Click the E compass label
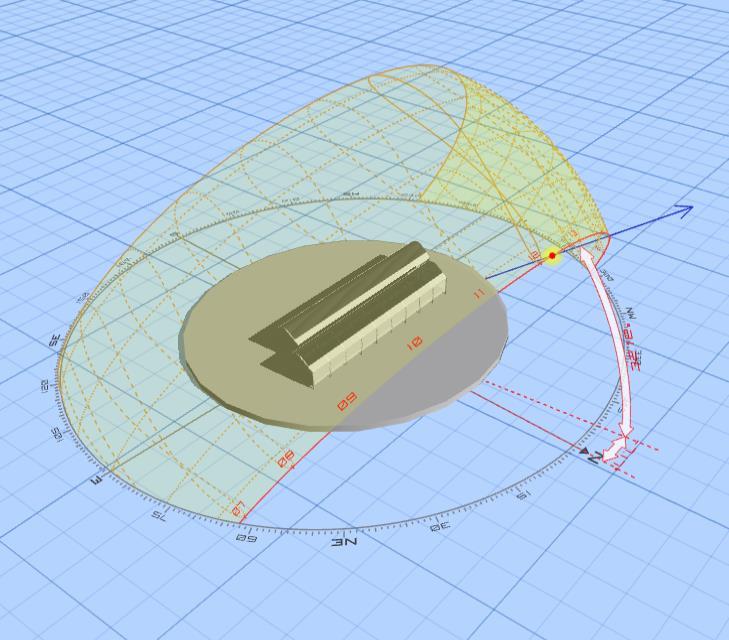 click(x=98, y=479)
